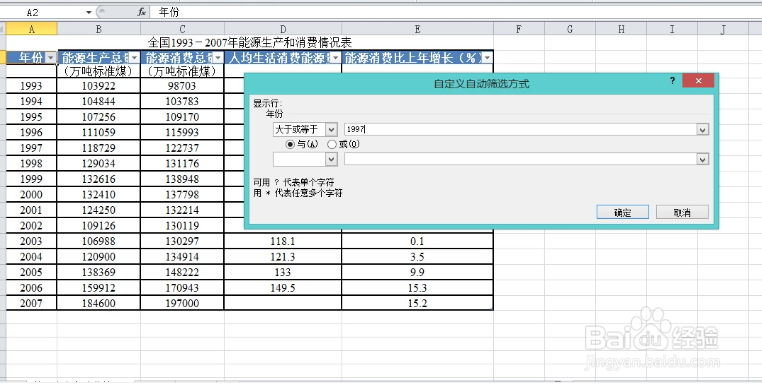Open the Name Box dropdown arrow
This screenshot has width=762, height=388.
(88, 13)
